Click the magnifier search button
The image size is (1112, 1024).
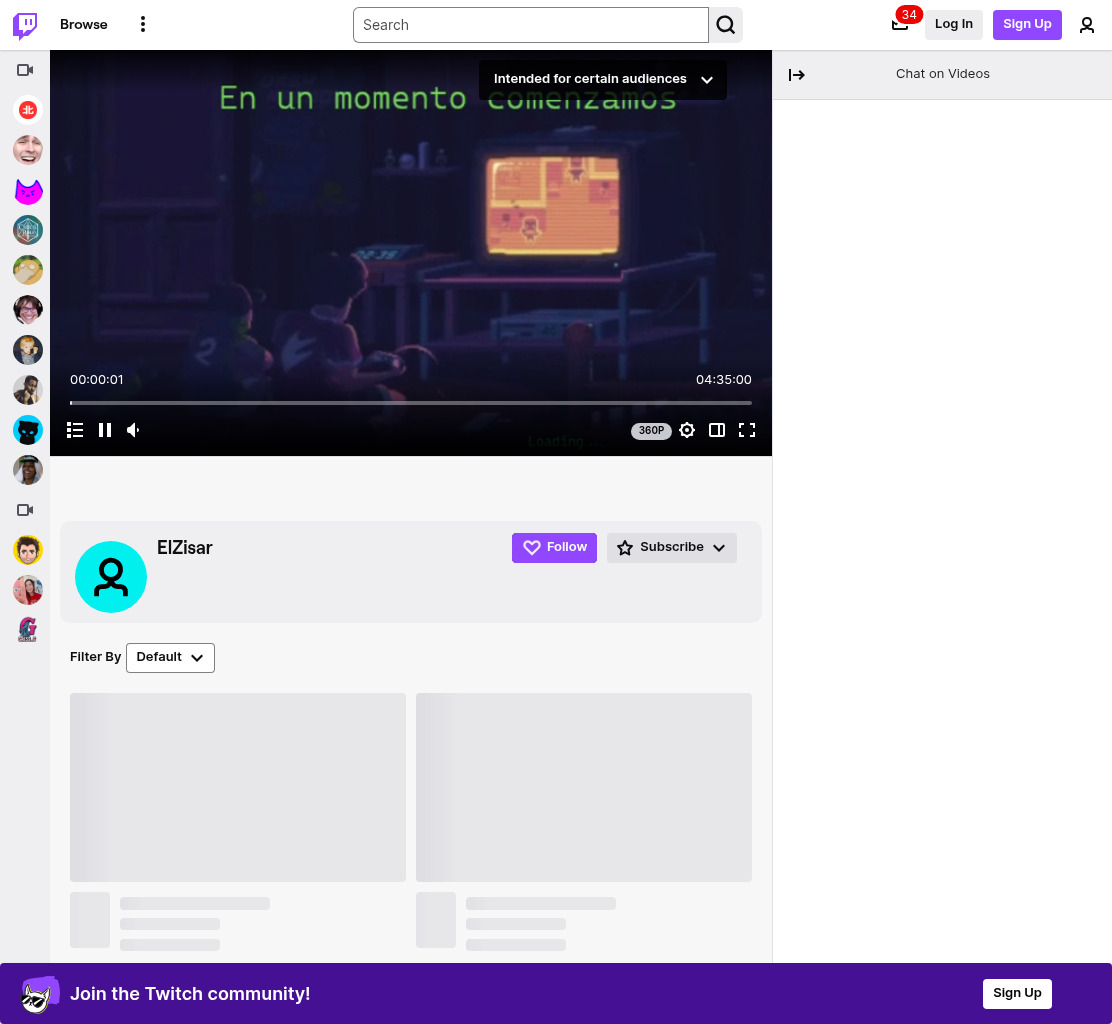coord(725,25)
